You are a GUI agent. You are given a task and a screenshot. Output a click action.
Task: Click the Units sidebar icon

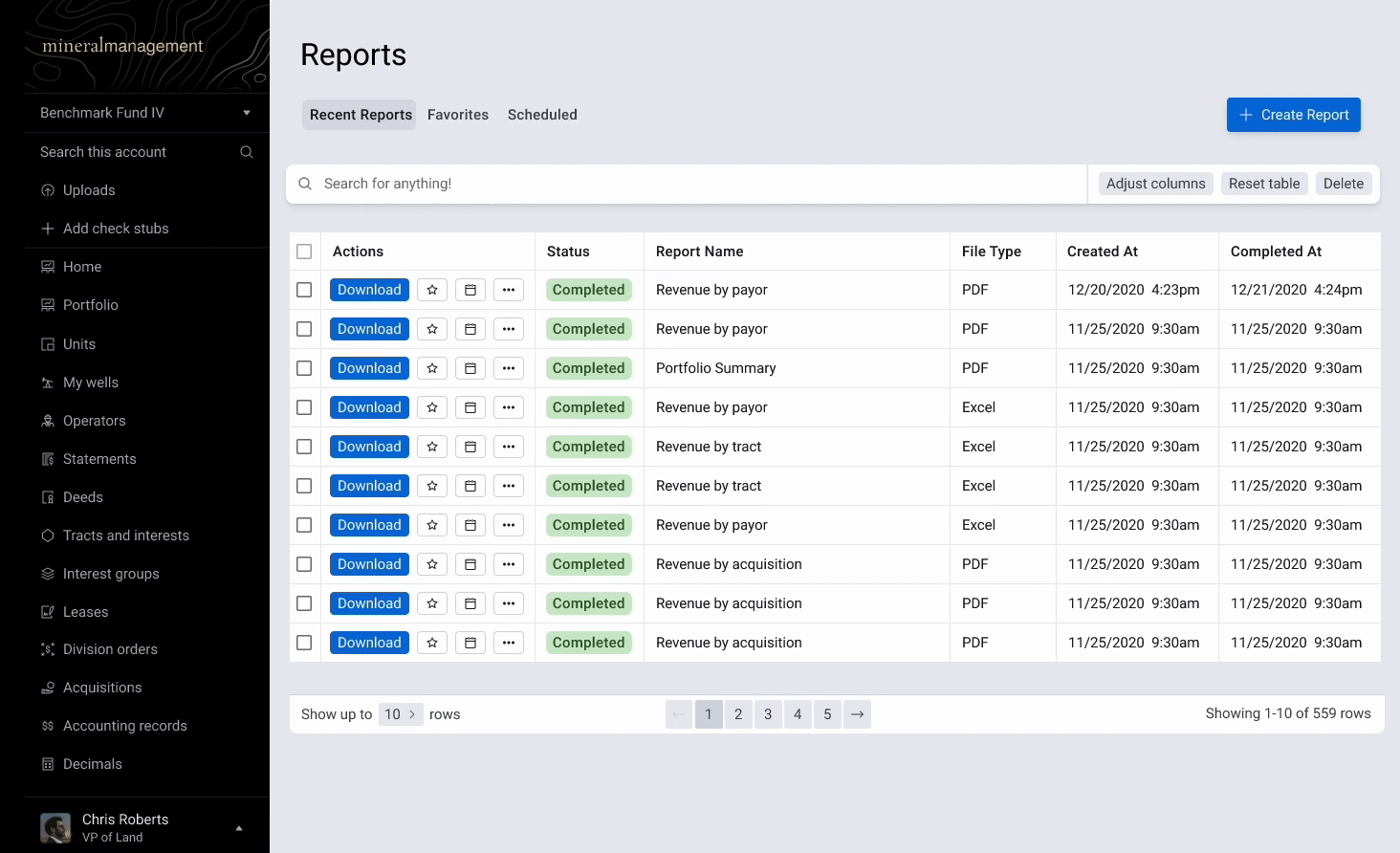[48, 344]
